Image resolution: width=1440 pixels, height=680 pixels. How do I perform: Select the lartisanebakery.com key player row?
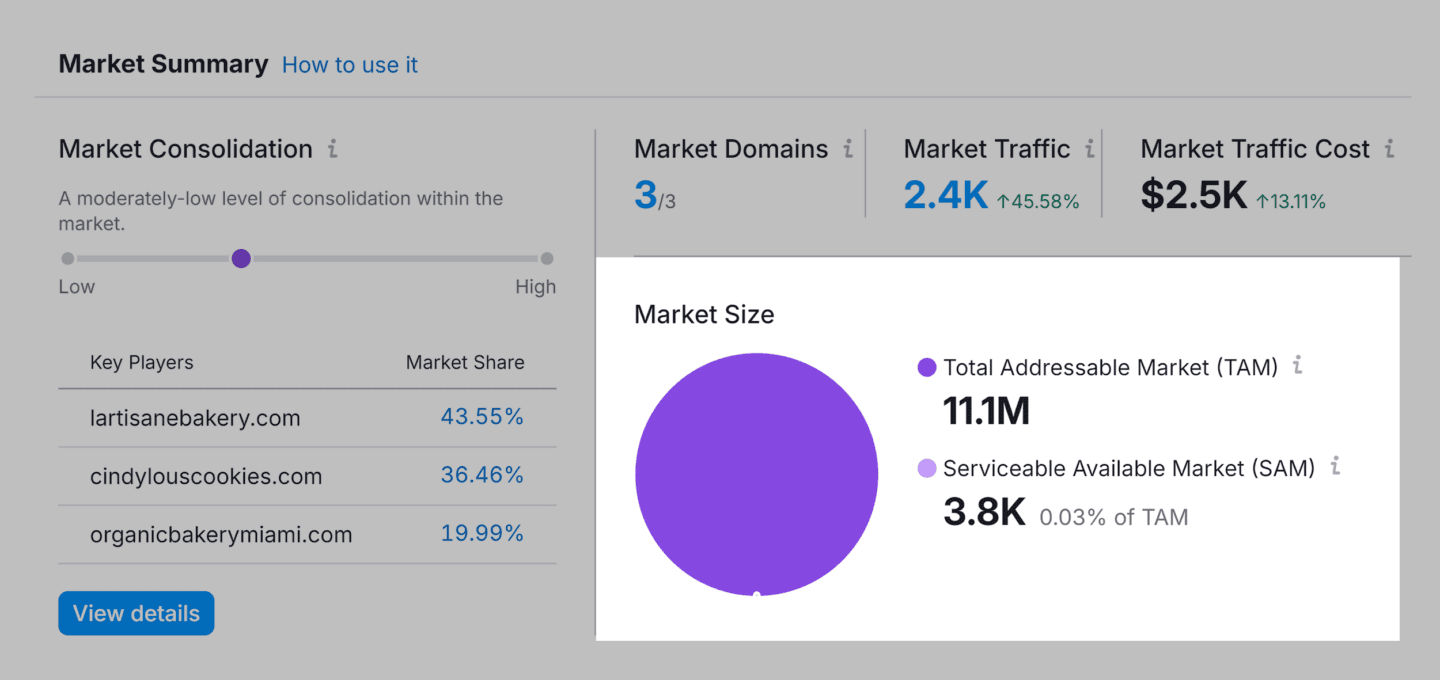pyautogui.click(x=197, y=417)
